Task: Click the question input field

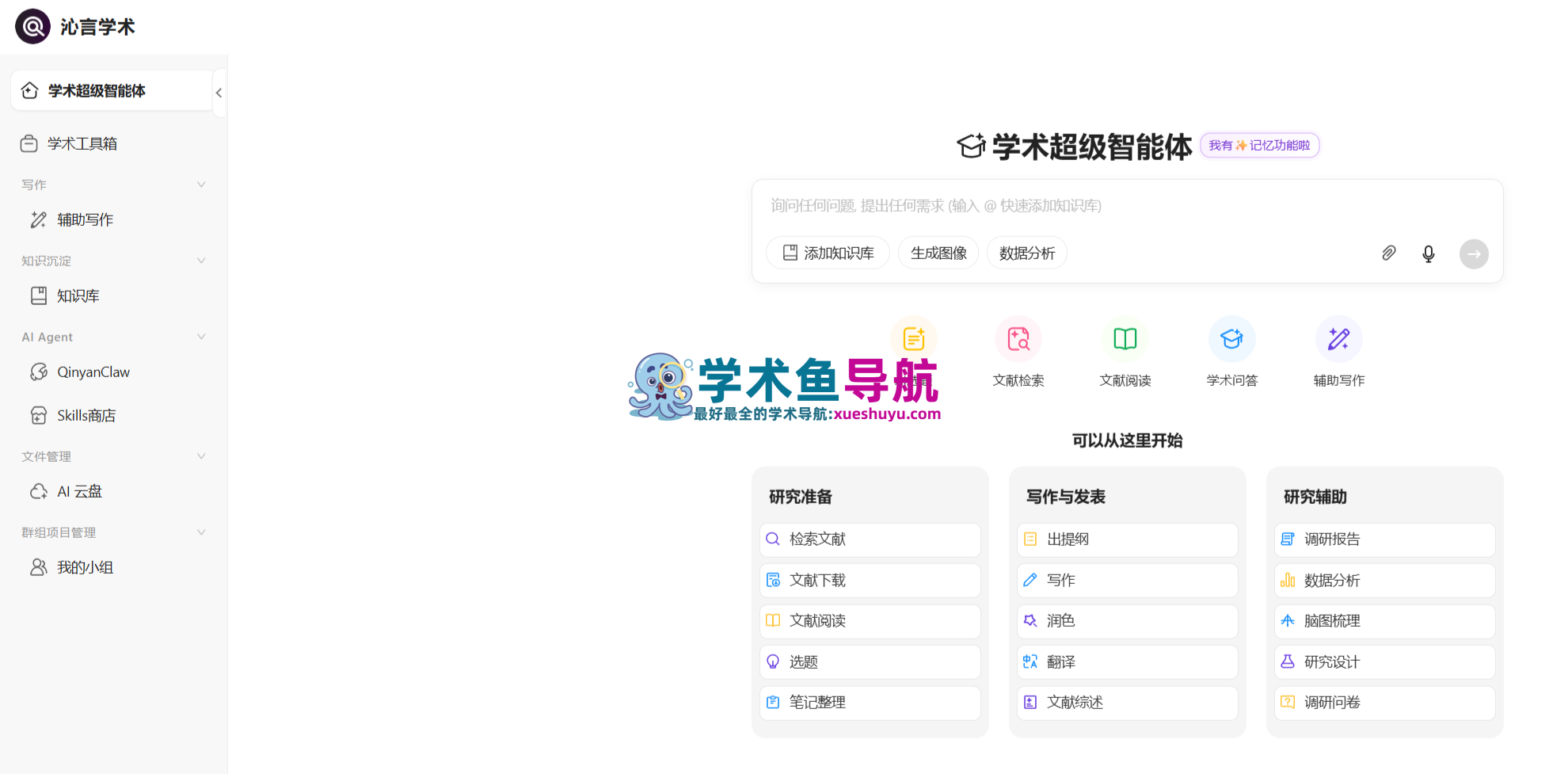Action: tap(1029, 205)
